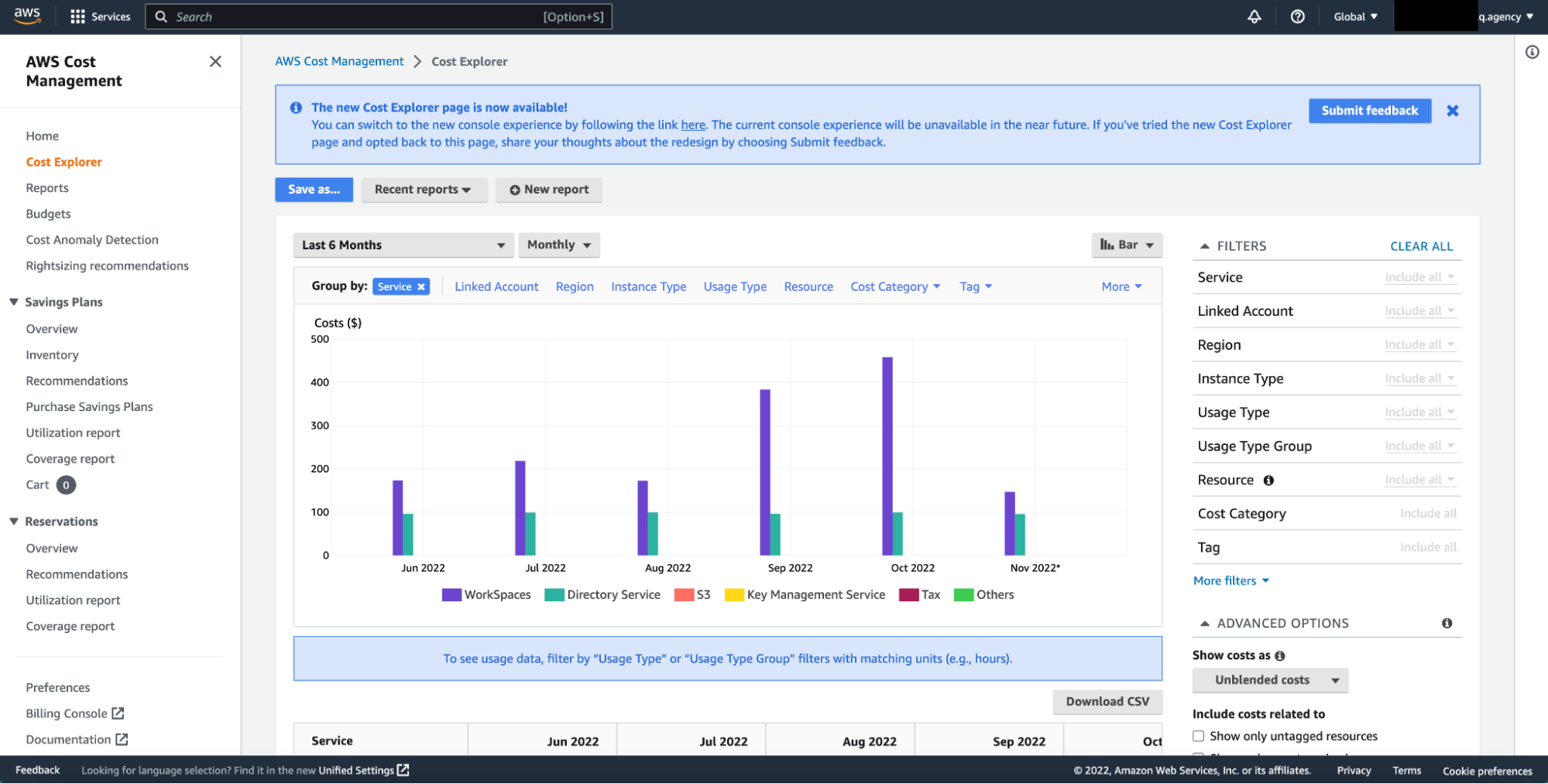The height and width of the screenshot is (784, 1548).
Task: Open Reports in the sidebar
Action: click(47, 188)
